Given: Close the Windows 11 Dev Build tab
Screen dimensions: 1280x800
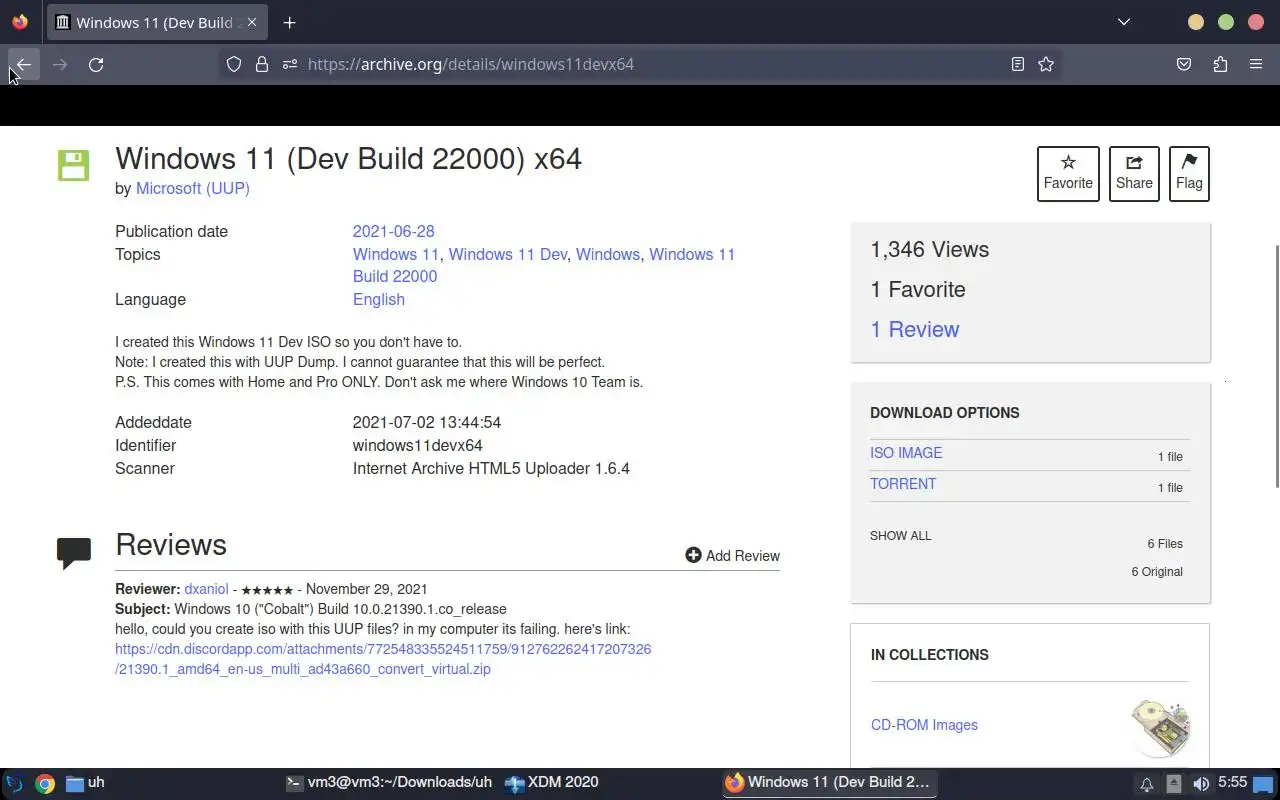Looking at the screenshot, I should [x=252, y=22].
